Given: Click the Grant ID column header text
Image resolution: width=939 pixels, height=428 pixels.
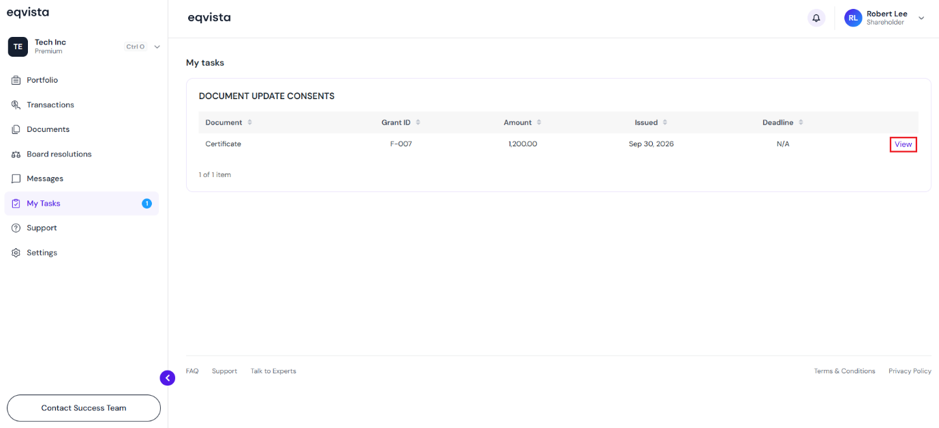Looking at the screenshot, I should pos(396,122).
